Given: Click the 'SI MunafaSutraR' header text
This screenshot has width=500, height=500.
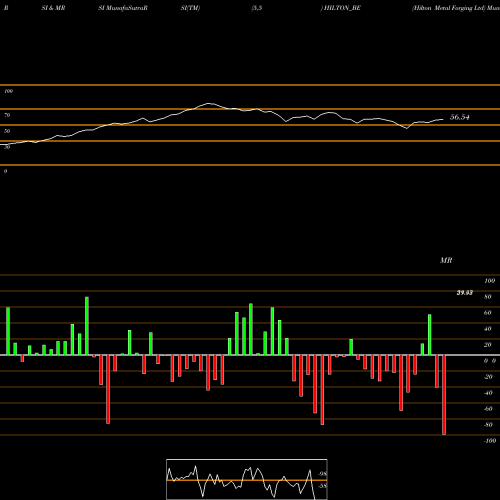Looking at the screenshot, I should click(123, 8).
